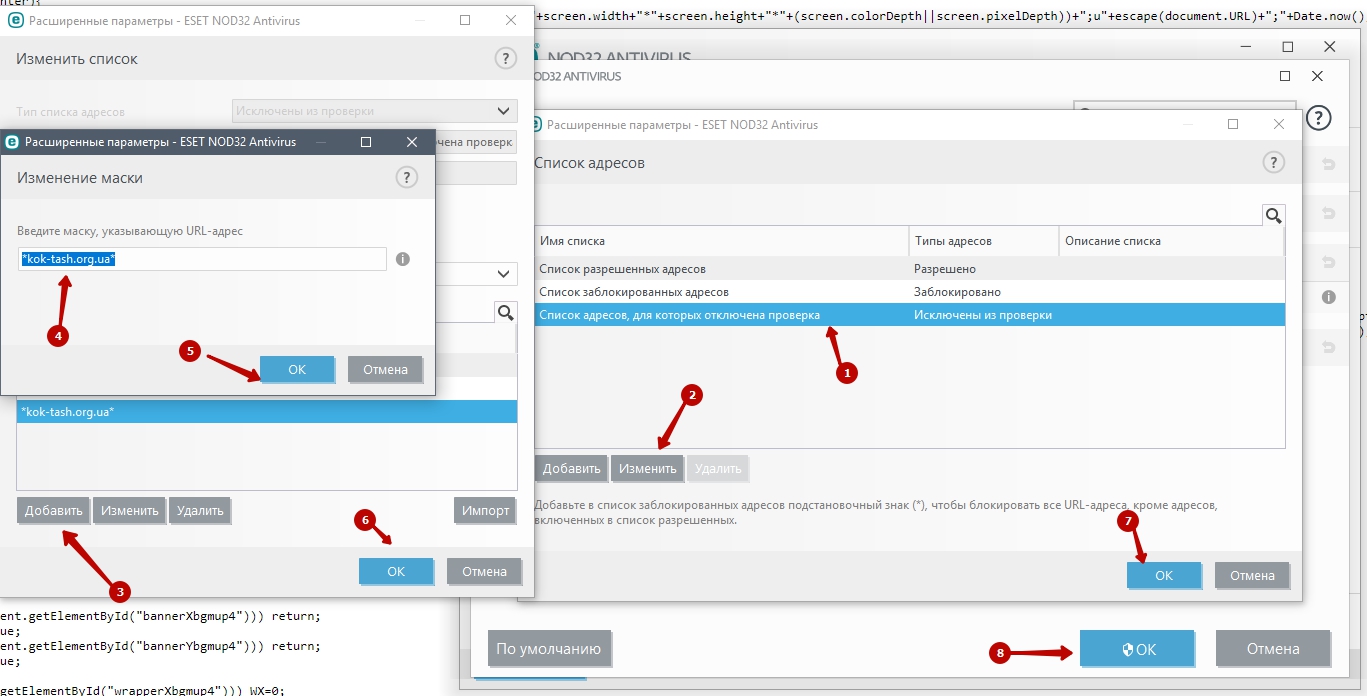The height and width of the screenshot is (696, 1367).
Task: Expand the dropdown chevron below the mask dialog
Action: tap(503, 273)
